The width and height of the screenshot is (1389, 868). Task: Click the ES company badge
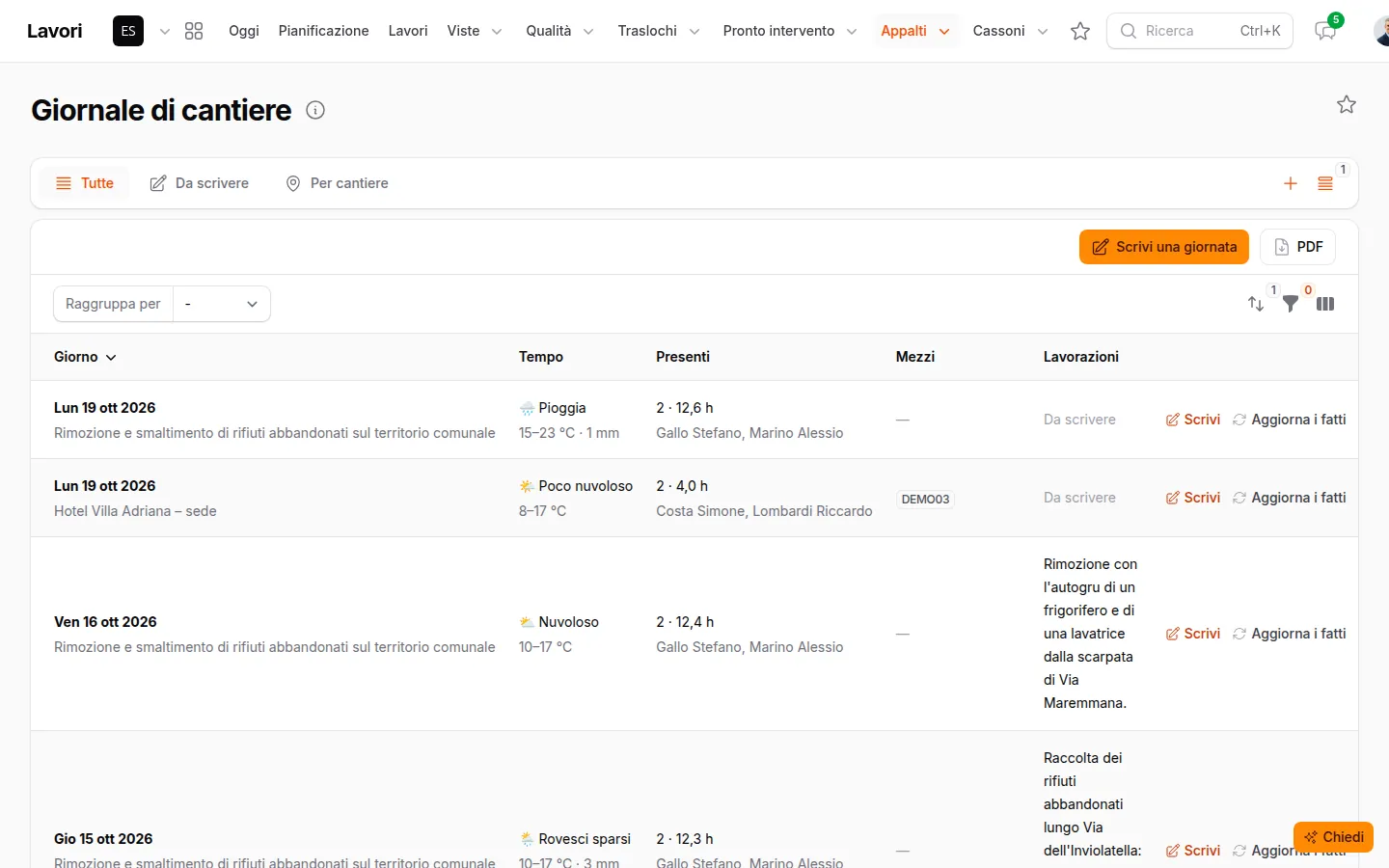coord(128,31)
